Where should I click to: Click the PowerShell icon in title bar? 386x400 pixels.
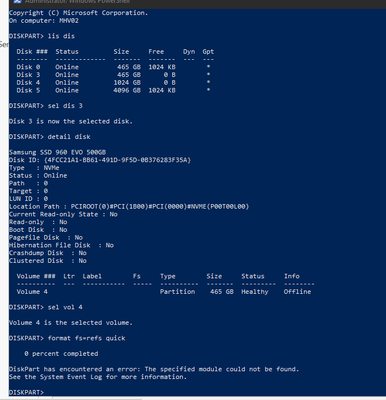point(18,1)
